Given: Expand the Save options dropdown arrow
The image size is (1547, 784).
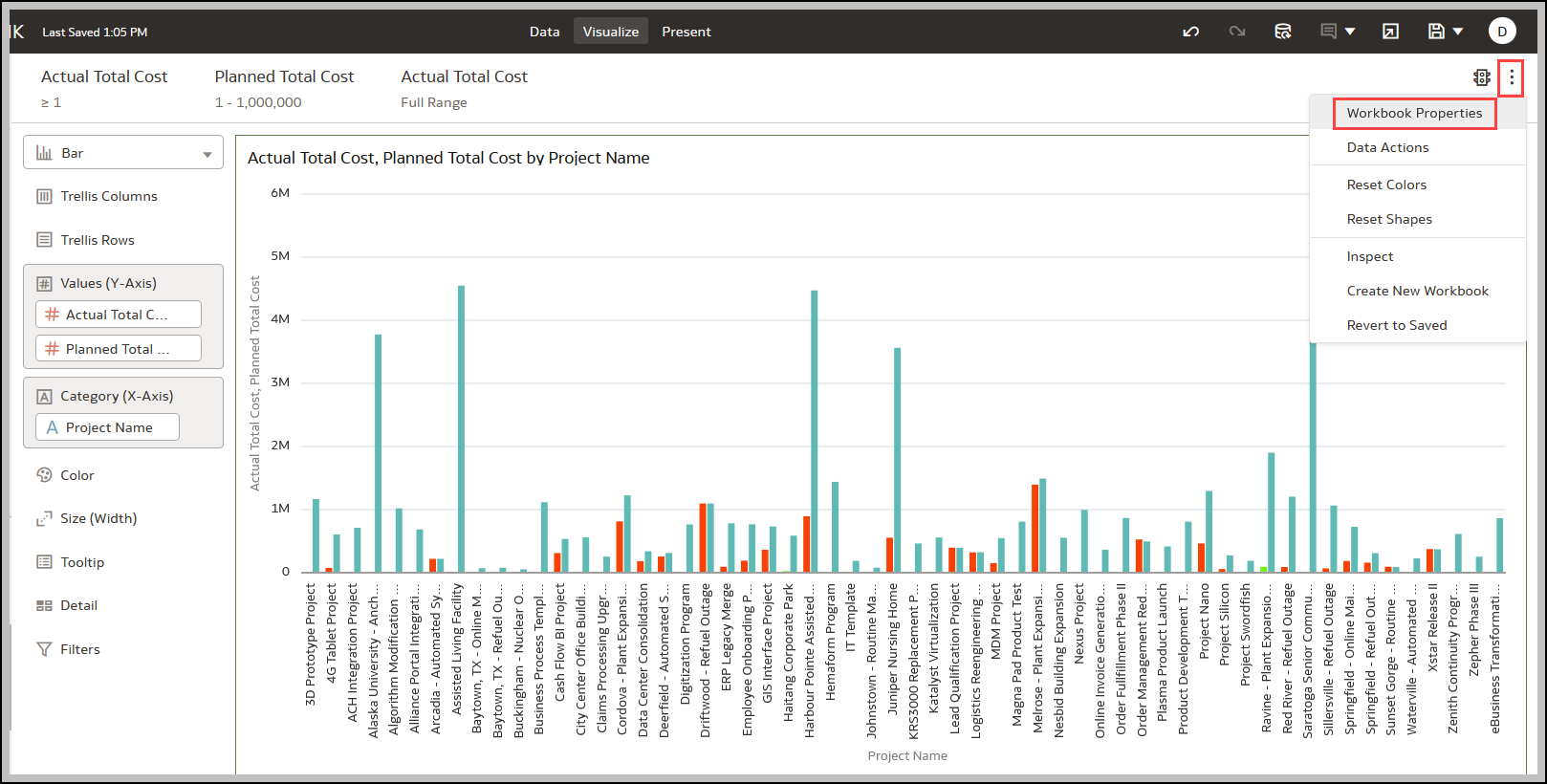Looking at the screenshot, I should point(1458,32).
